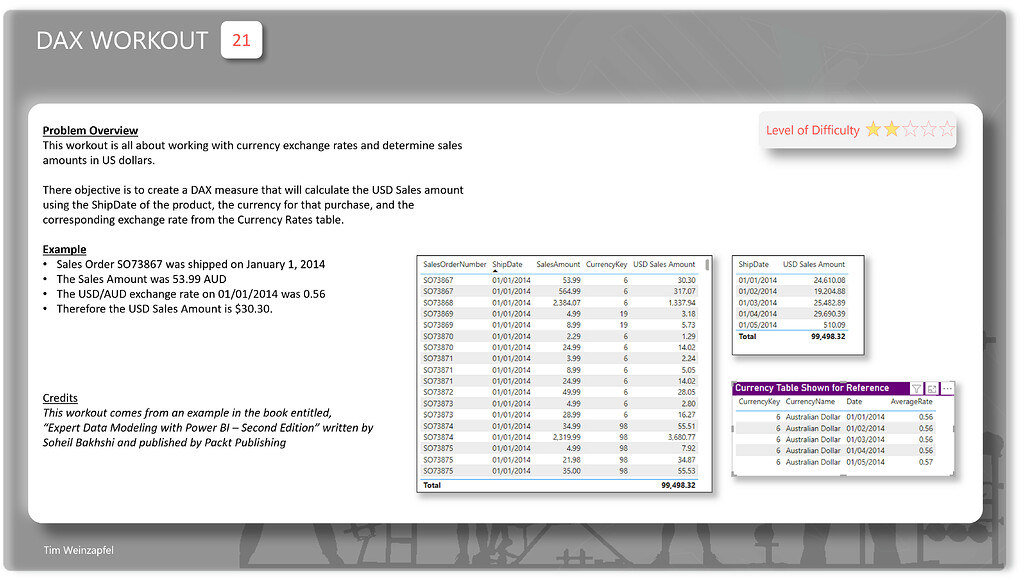The width and height of the screenshot is (1024, 581).
Task: Click the fifth difficulty star
Action: [946, 129]
